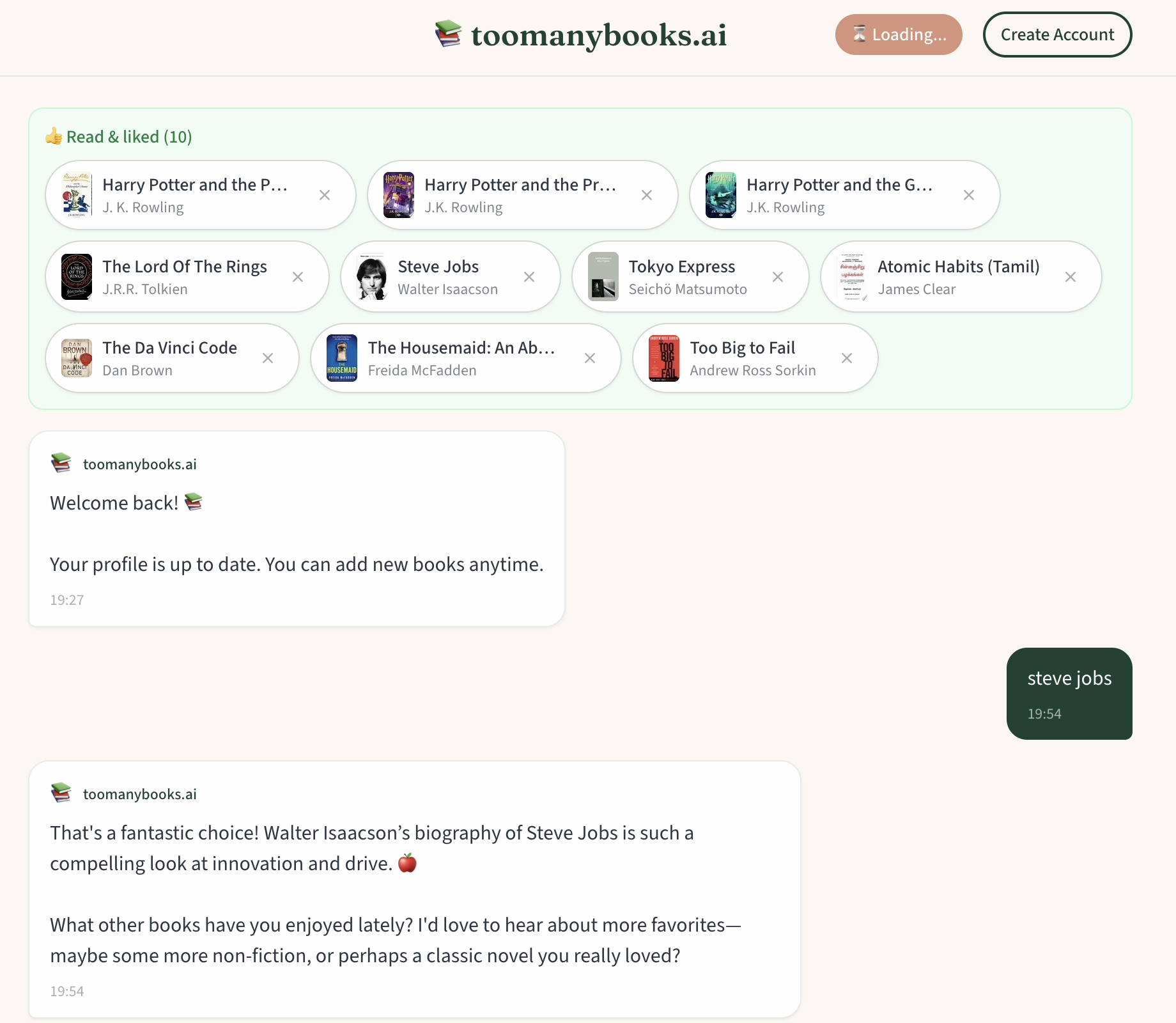Remove 'Harry Potter and the G...' chip
Image resolution: width=1176 pixels, height=1023 pixels.
[x=969, y=195]
